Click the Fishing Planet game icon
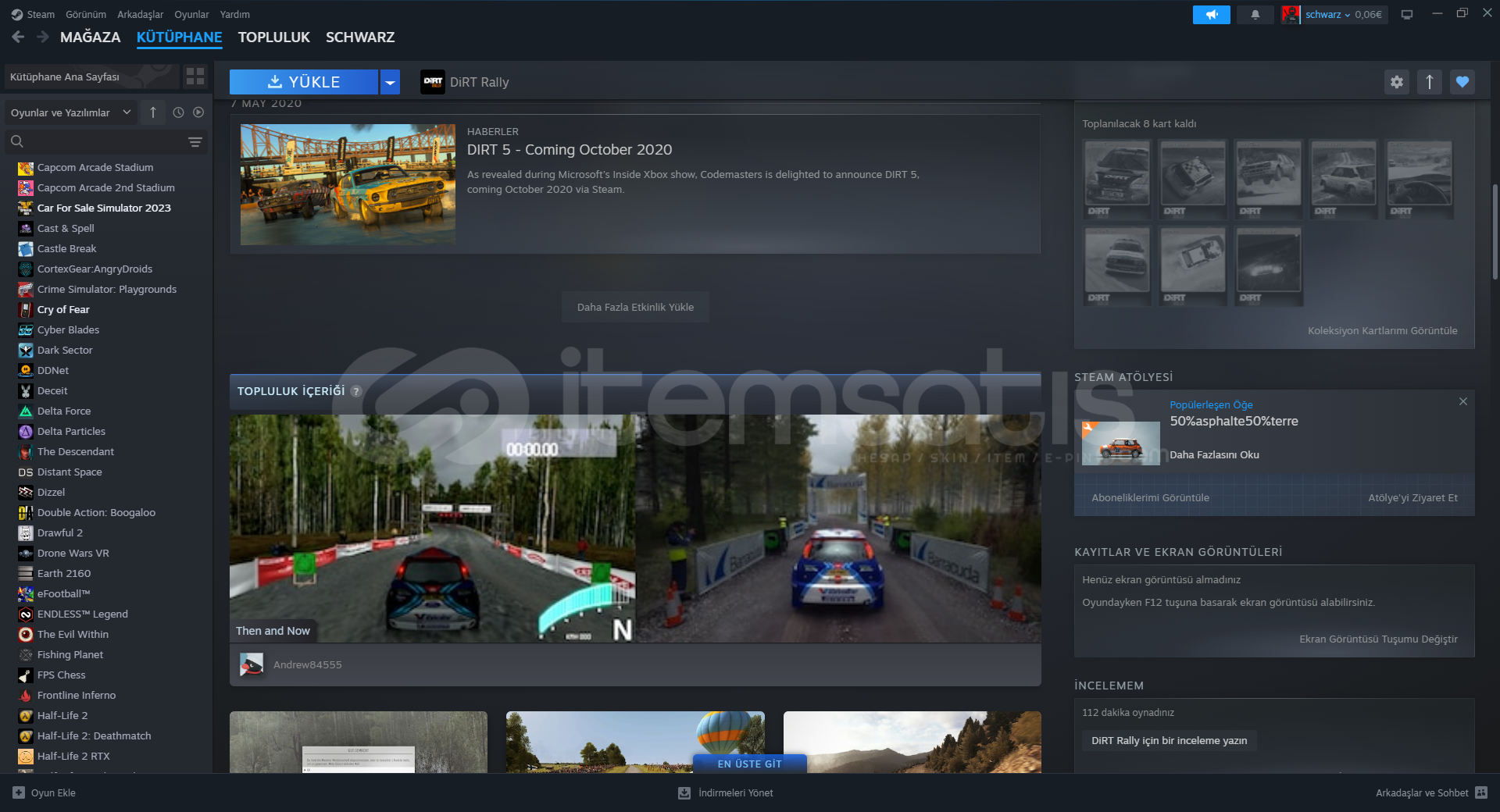The height and width of the screenshot is (812, 1500). tap(26, 655)
